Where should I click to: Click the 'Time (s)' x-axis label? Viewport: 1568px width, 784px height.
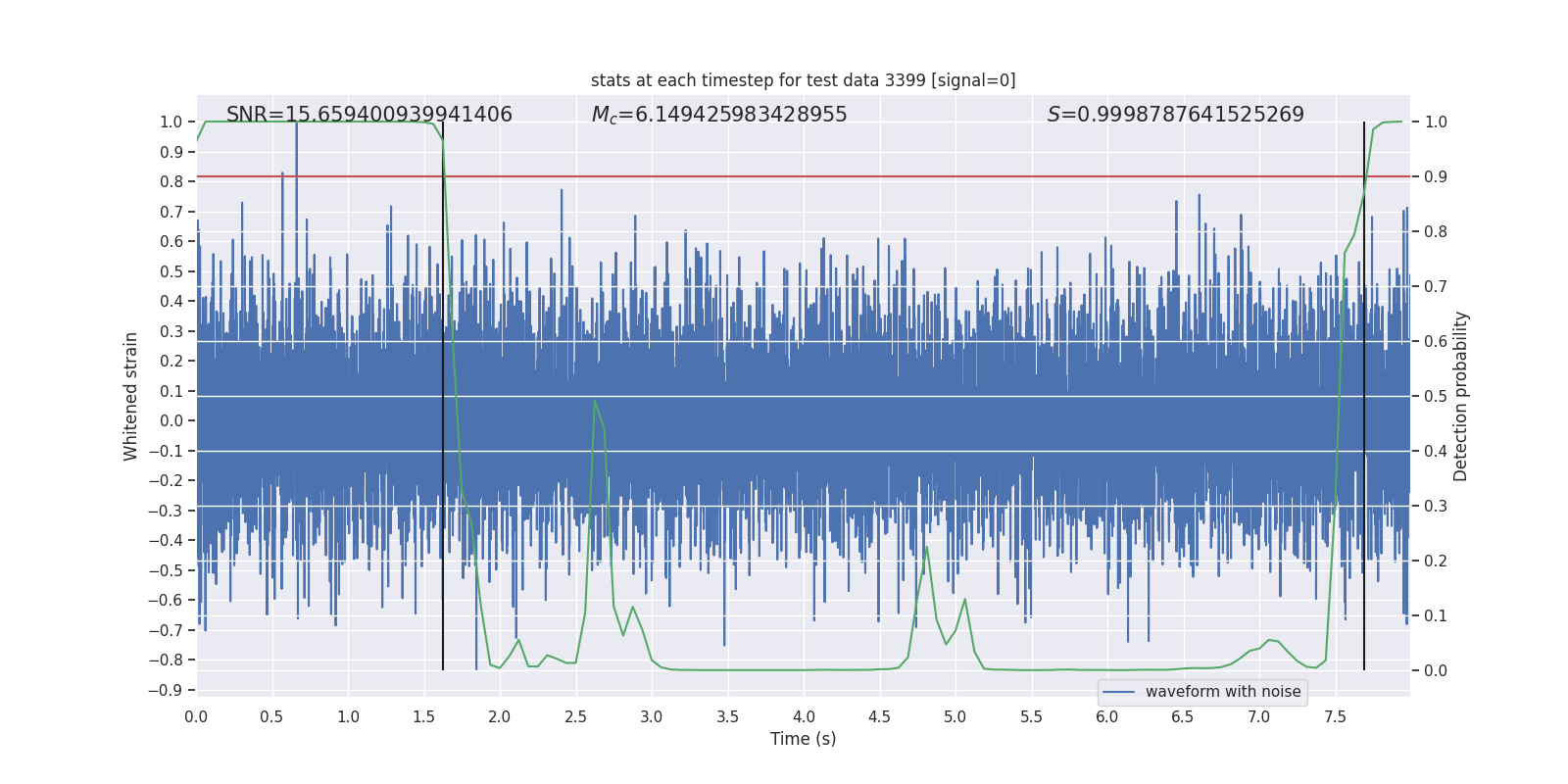(x=803, y=739)
